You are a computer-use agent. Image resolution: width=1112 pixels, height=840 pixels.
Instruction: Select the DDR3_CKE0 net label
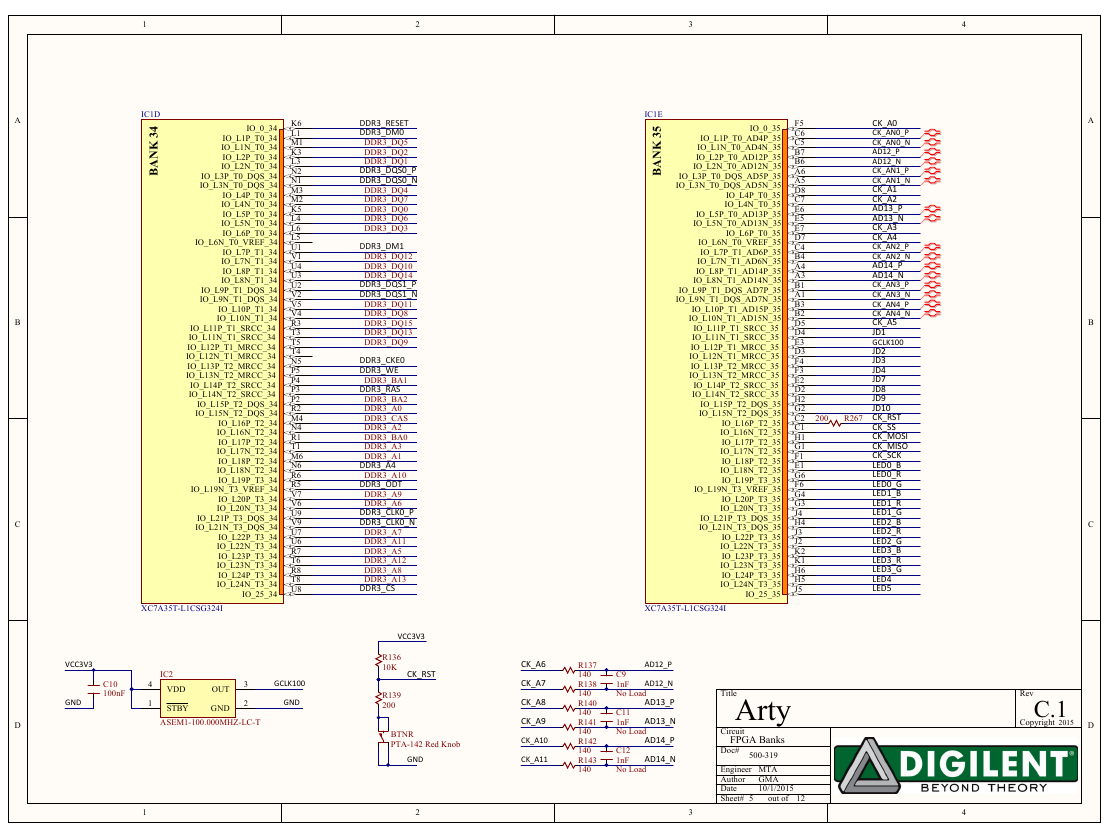[382, 360]
